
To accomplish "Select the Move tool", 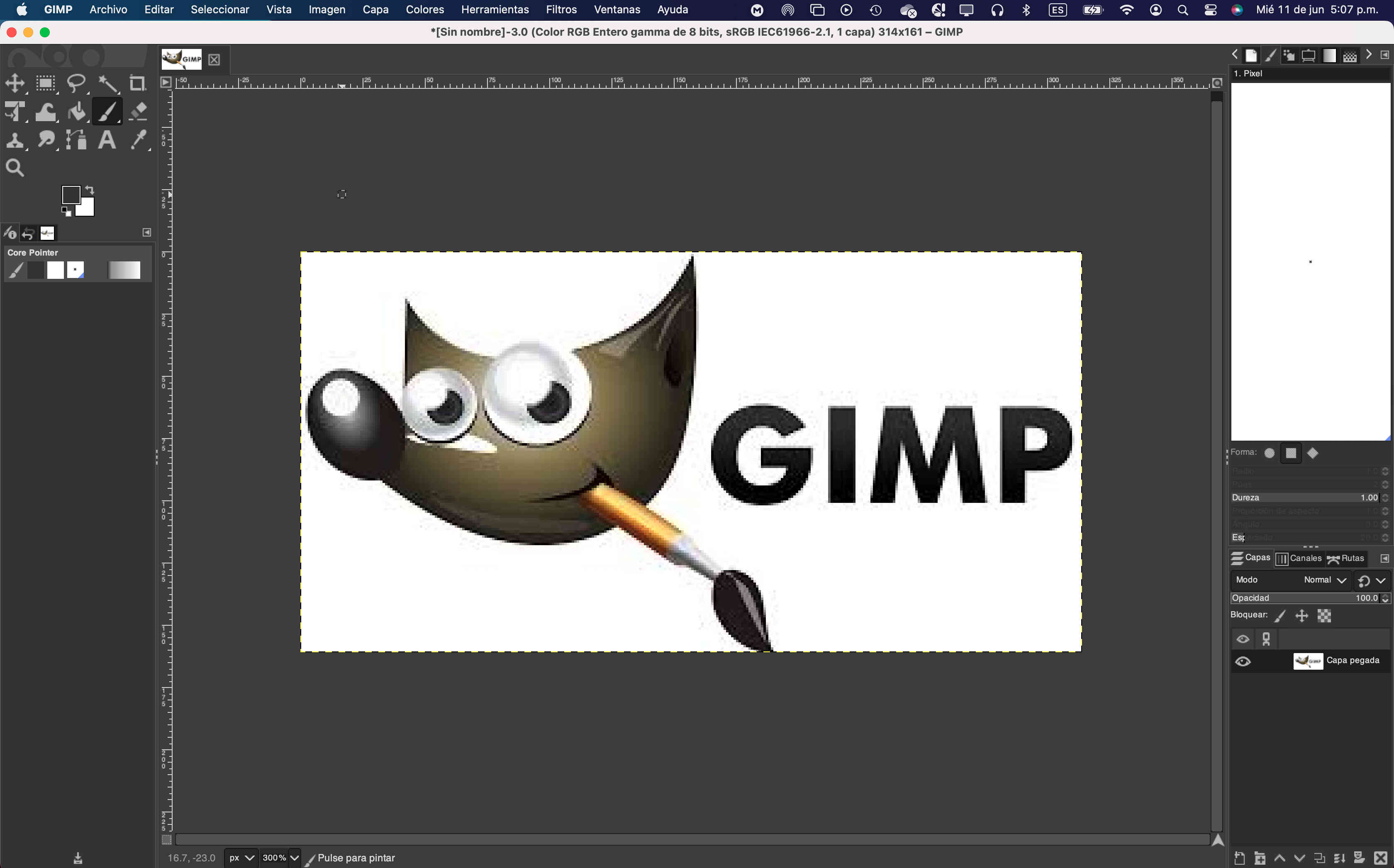I will coord(15,83).
